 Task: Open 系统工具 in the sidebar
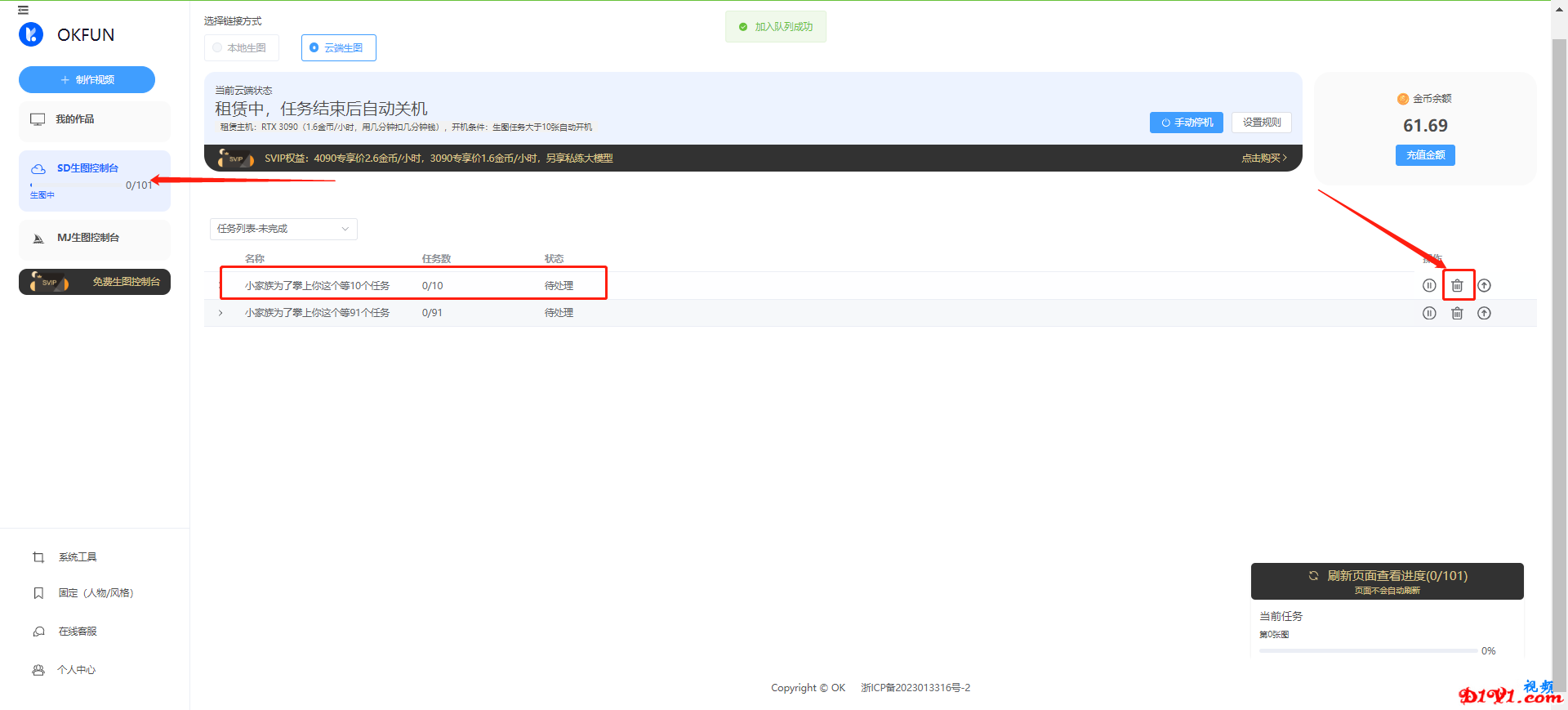point(78,557)
